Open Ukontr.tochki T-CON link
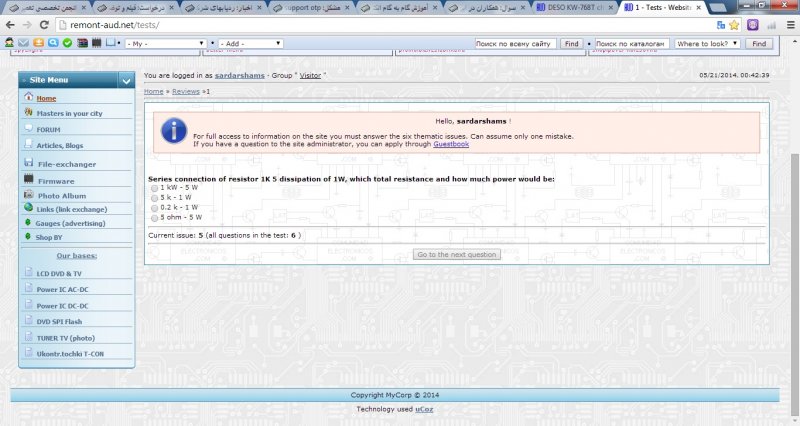The width and height of the screenshot is (800, 426). pyautogui.click(x=70, y=354)
